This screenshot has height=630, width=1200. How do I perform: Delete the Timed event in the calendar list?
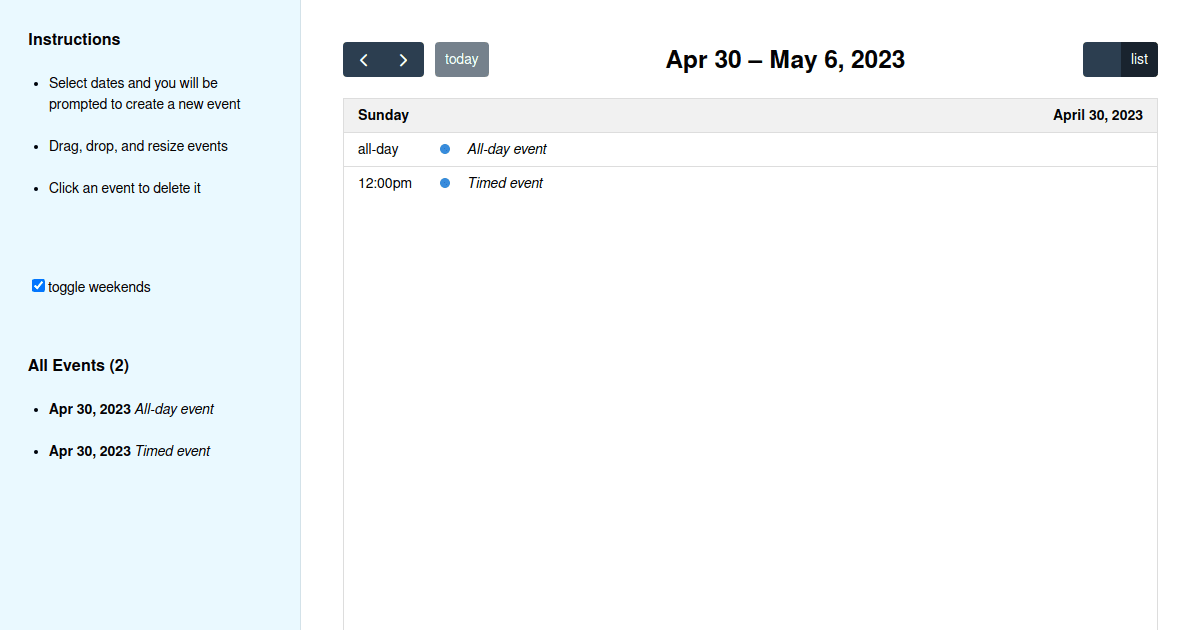[x=505, y=183]
